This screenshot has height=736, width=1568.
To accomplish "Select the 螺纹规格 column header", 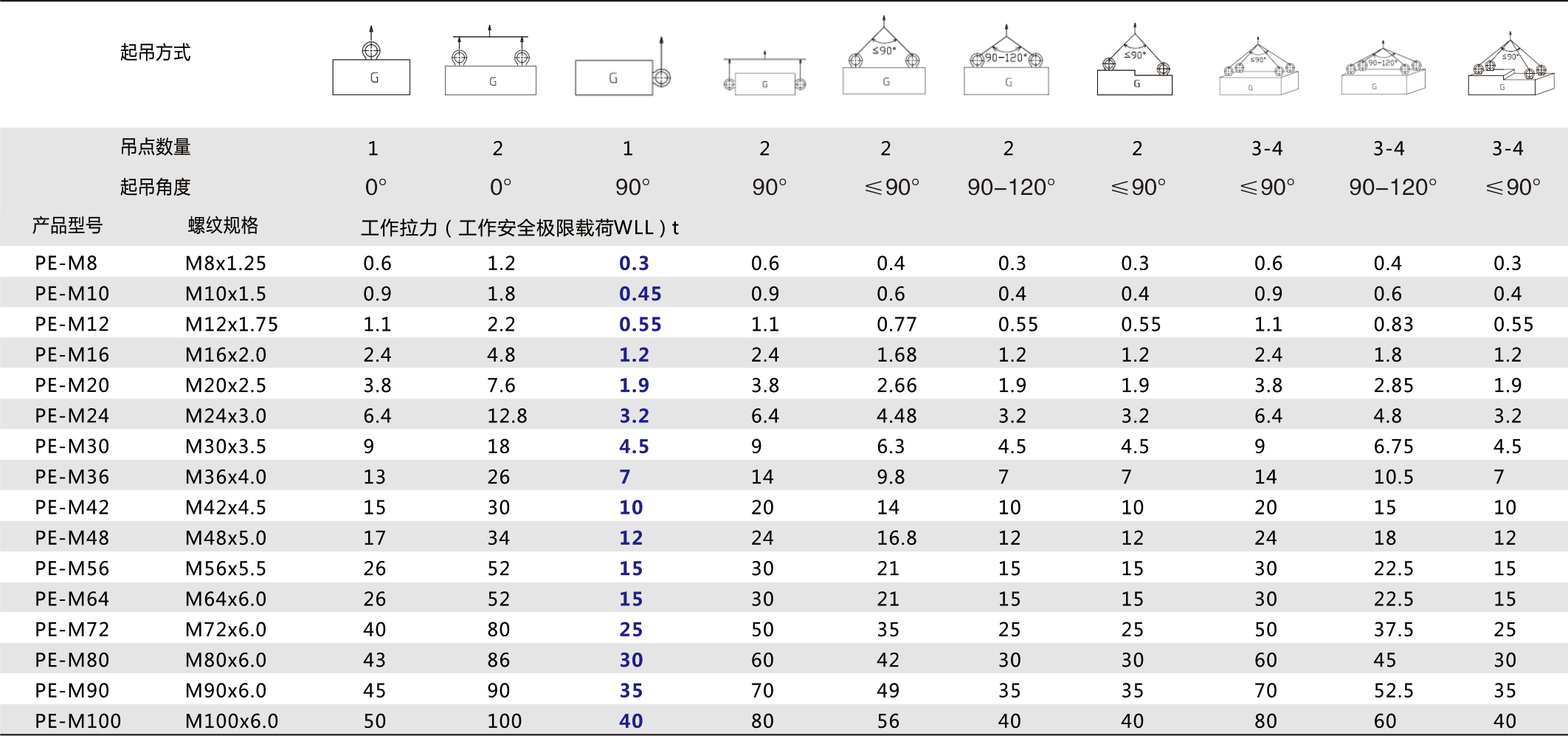I will pyautogui.click(x=223, y=226).
